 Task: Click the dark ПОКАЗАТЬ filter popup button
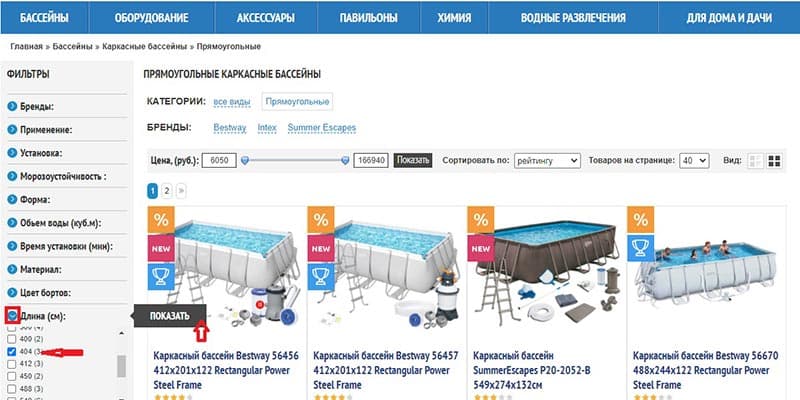170,316
